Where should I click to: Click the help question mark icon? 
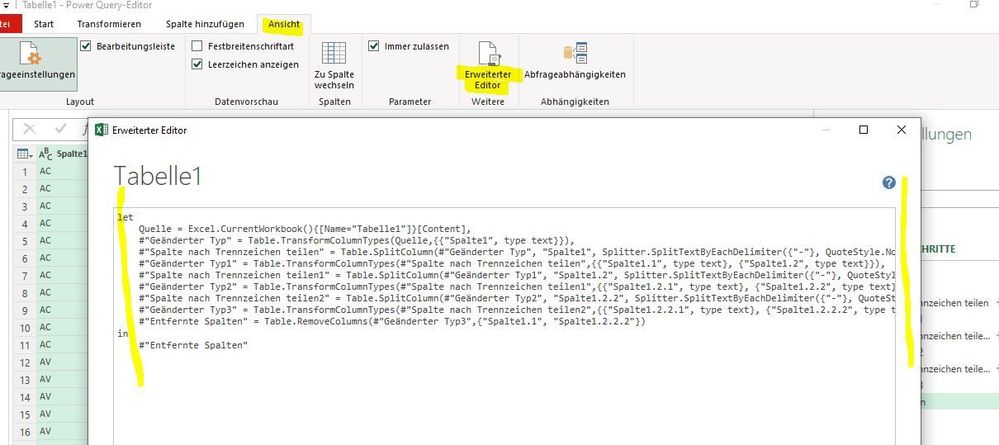(889, 183)
